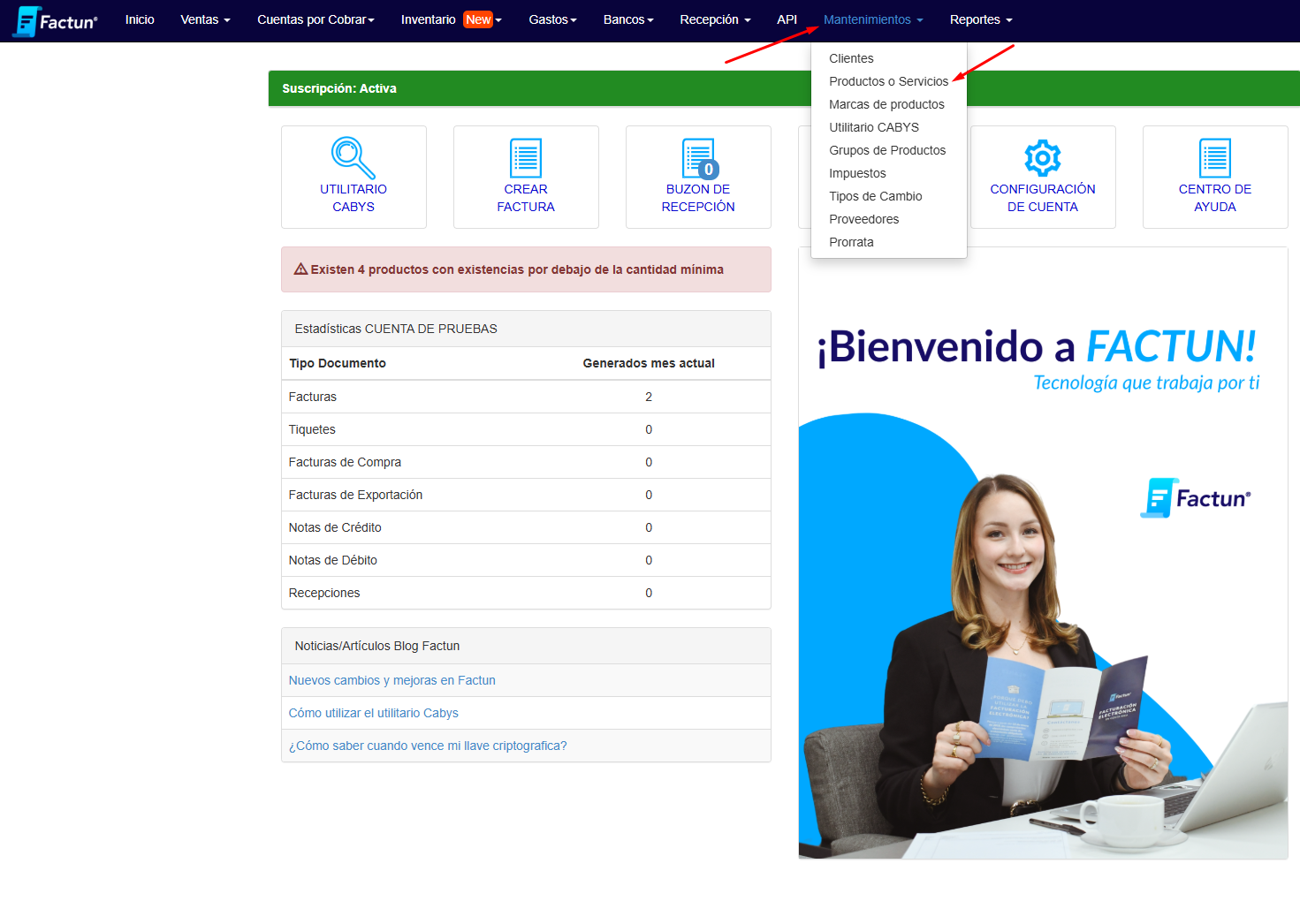Open the Utilitario CABYS magnifier icon
Screen dimensions: 1300x924
click(x=354, y=157)
